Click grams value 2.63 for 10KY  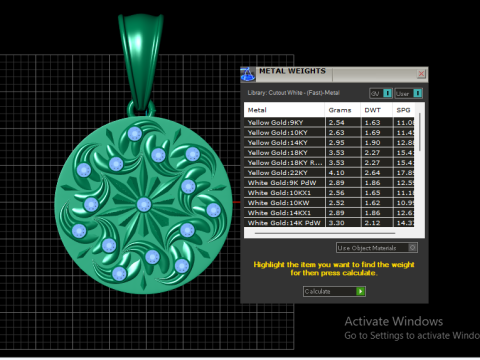337,132
